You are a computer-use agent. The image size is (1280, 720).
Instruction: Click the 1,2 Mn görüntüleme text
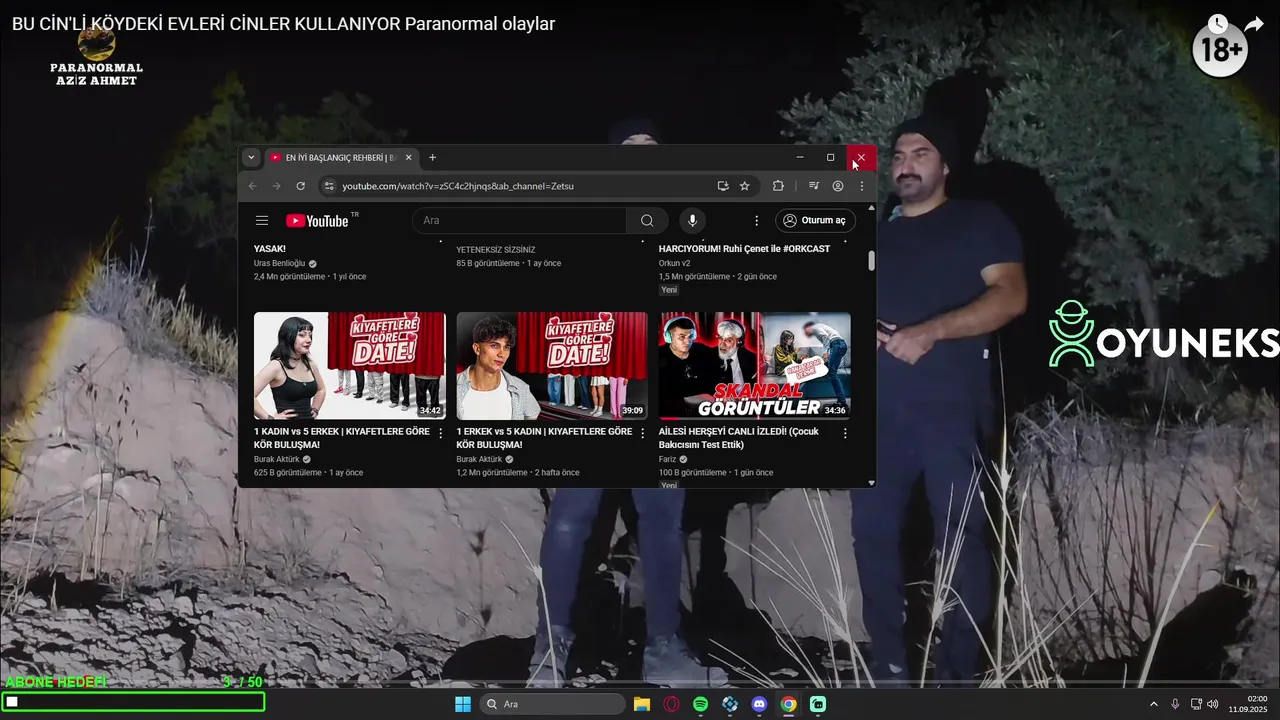click(x=492, y=472)
